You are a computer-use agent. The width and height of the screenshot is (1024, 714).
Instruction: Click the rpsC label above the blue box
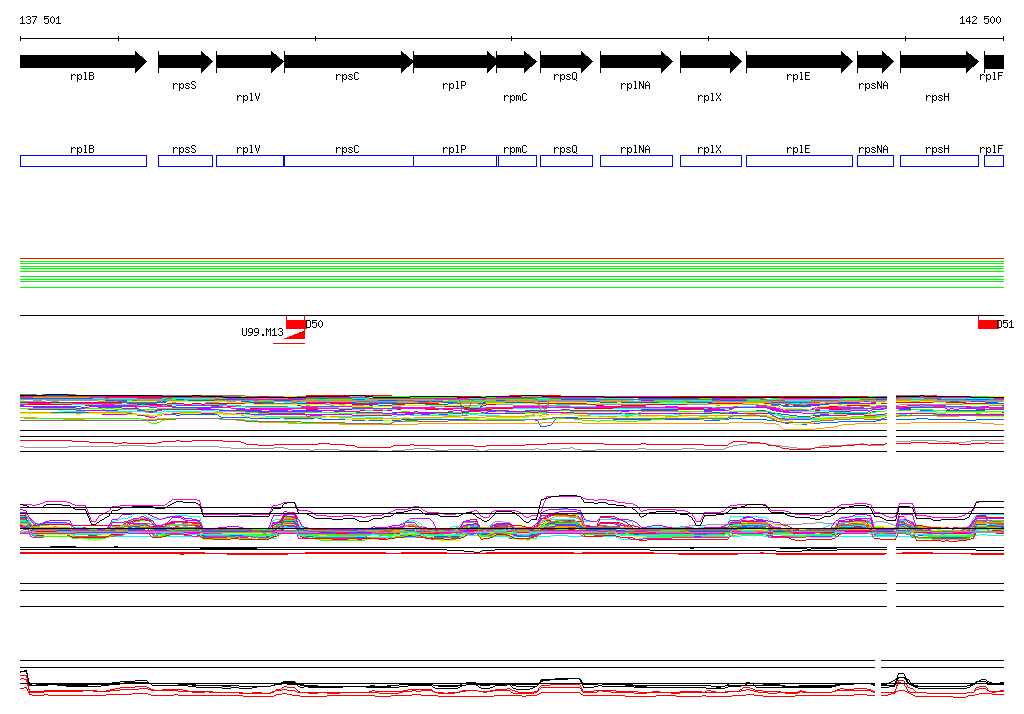tap(347, 150)
